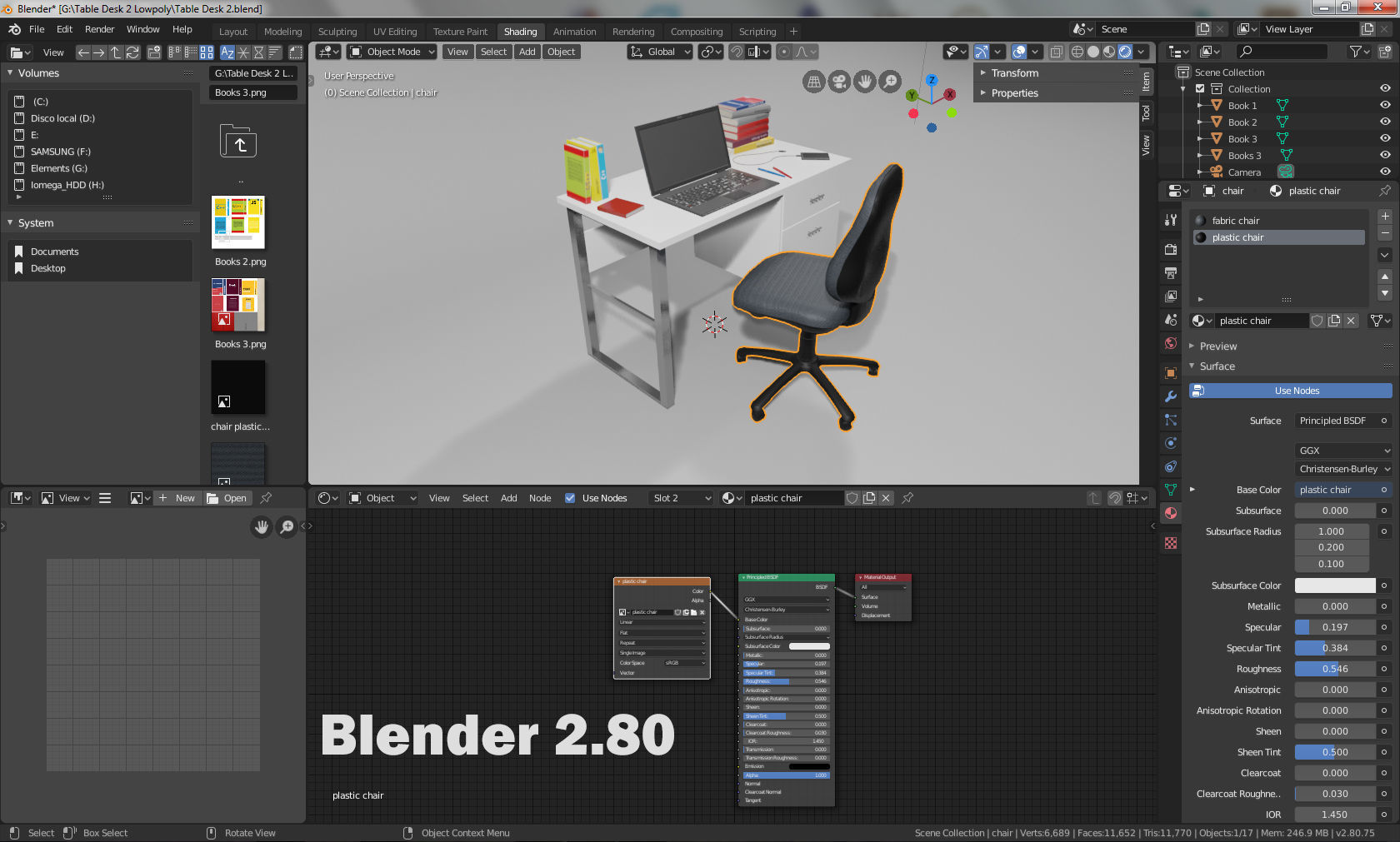
Task: Select Books 2.png thumbnail
Action: (238, 222)
